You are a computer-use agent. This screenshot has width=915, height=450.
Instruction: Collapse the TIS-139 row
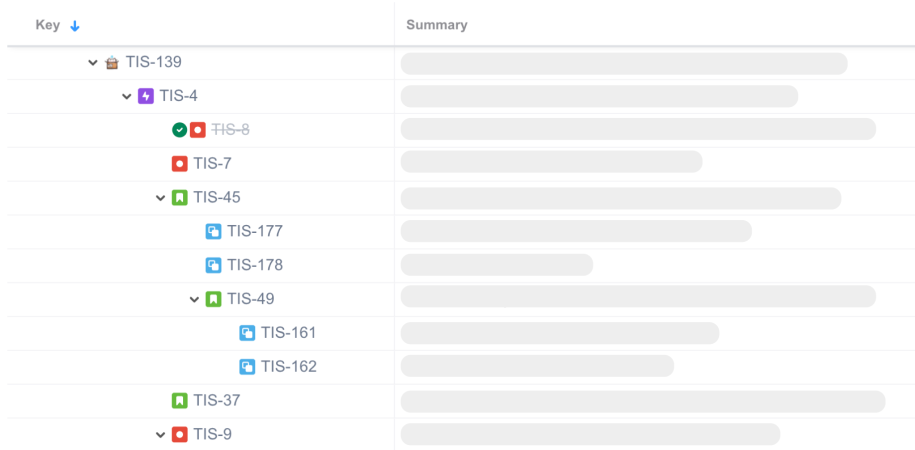coord(93,63)
